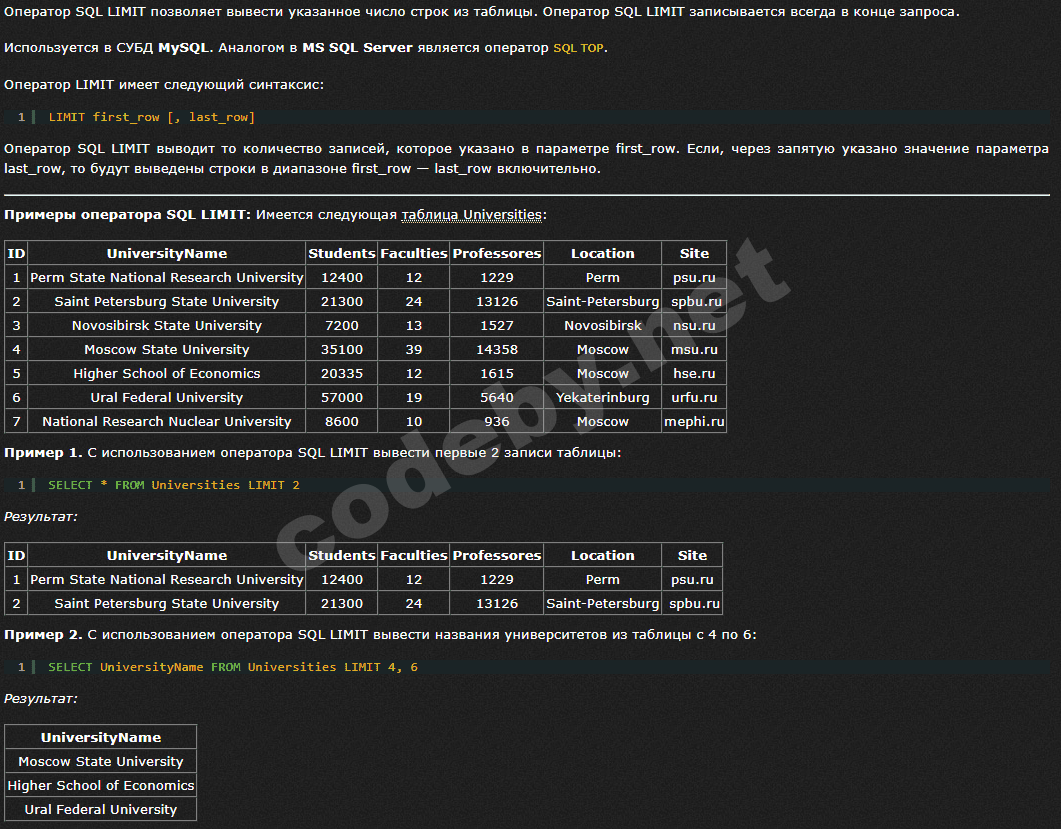Click the Professores header in the first table

pos(497,253)
